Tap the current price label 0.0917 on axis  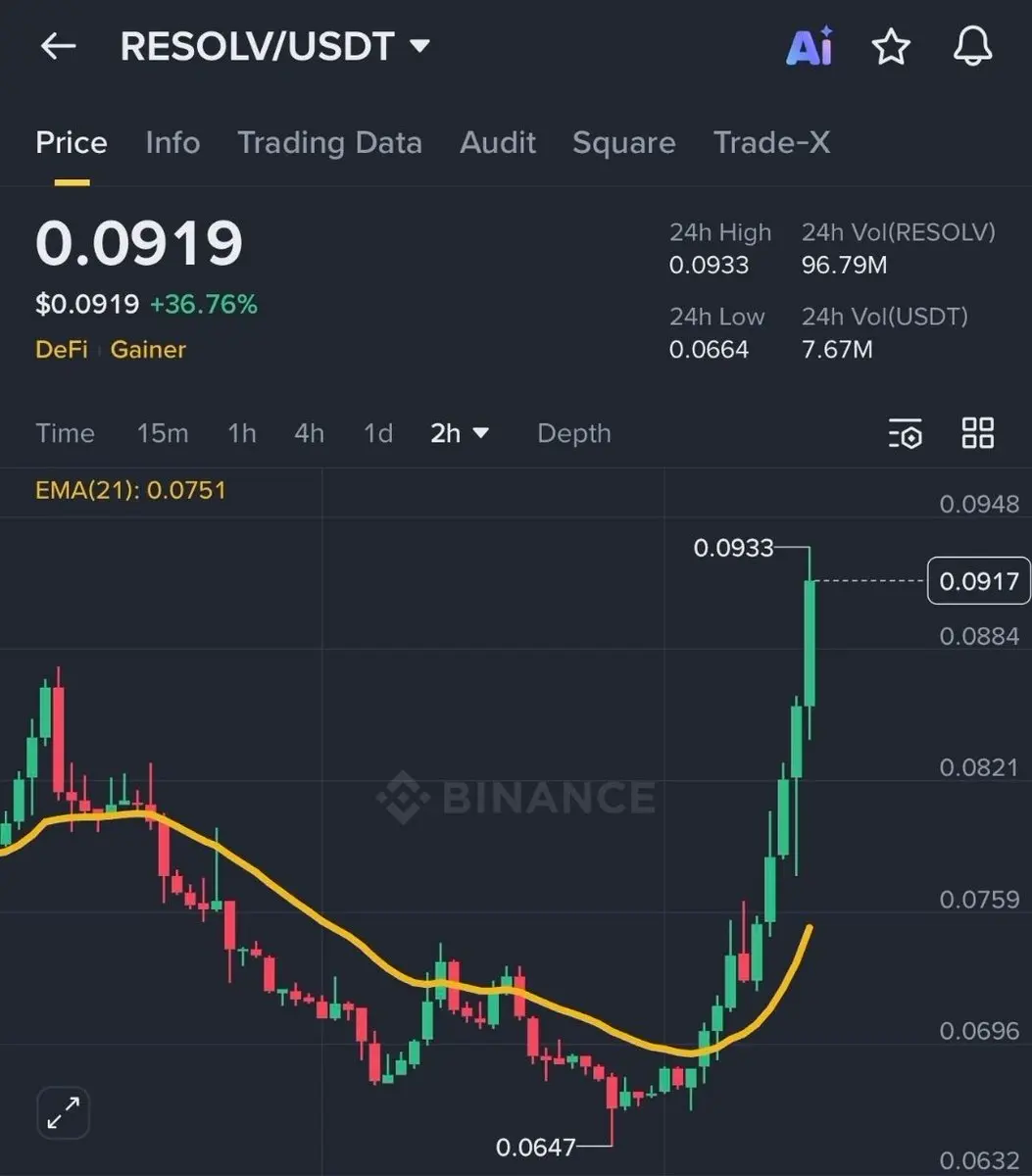click(979, 581)
